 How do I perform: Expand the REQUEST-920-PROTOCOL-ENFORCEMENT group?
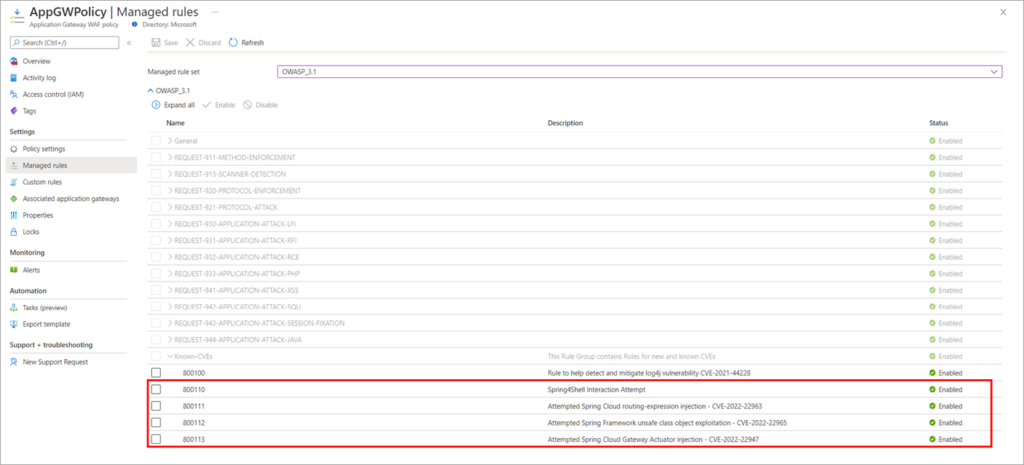170,191
